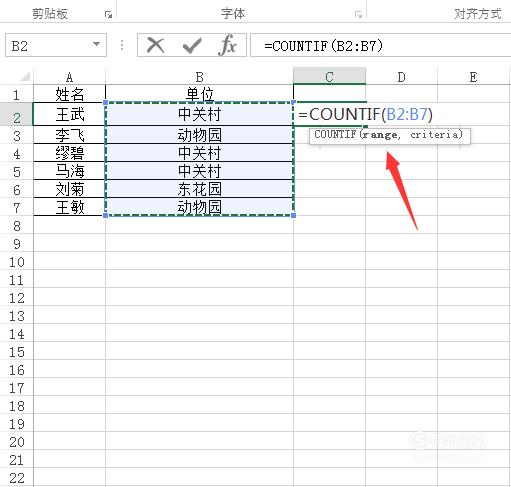Image resolution: width=511 pixels, height=487 pixels.
Task: Select row 1 header
Action: [17, 95]
